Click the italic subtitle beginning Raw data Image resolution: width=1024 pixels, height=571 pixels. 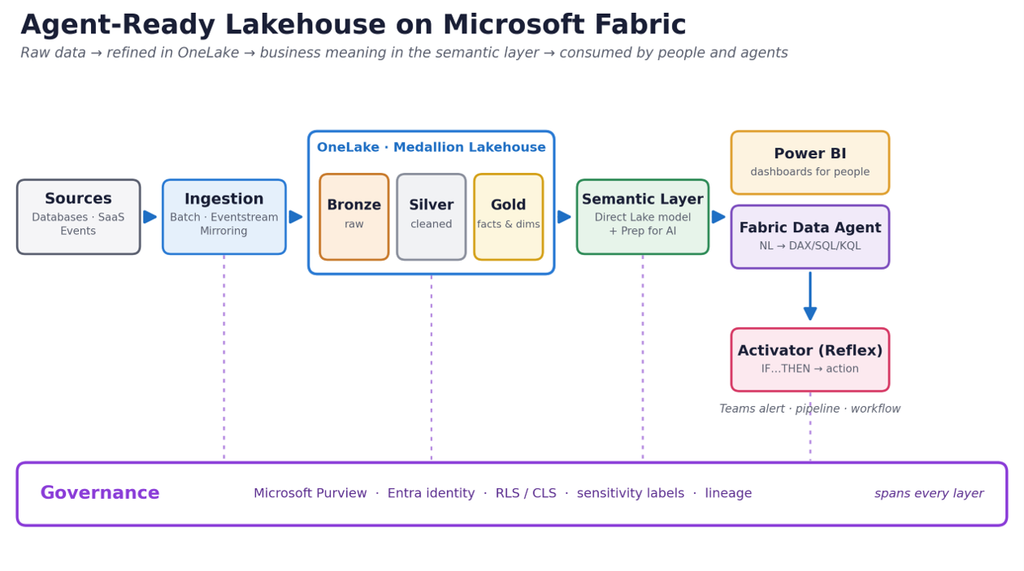tap(404, 52)
